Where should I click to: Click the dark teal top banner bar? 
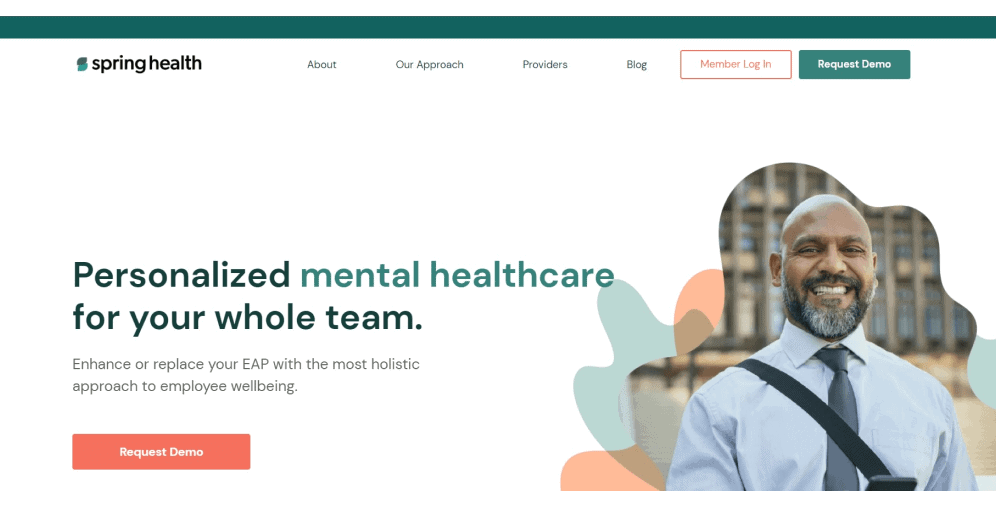tap(498, 27)
